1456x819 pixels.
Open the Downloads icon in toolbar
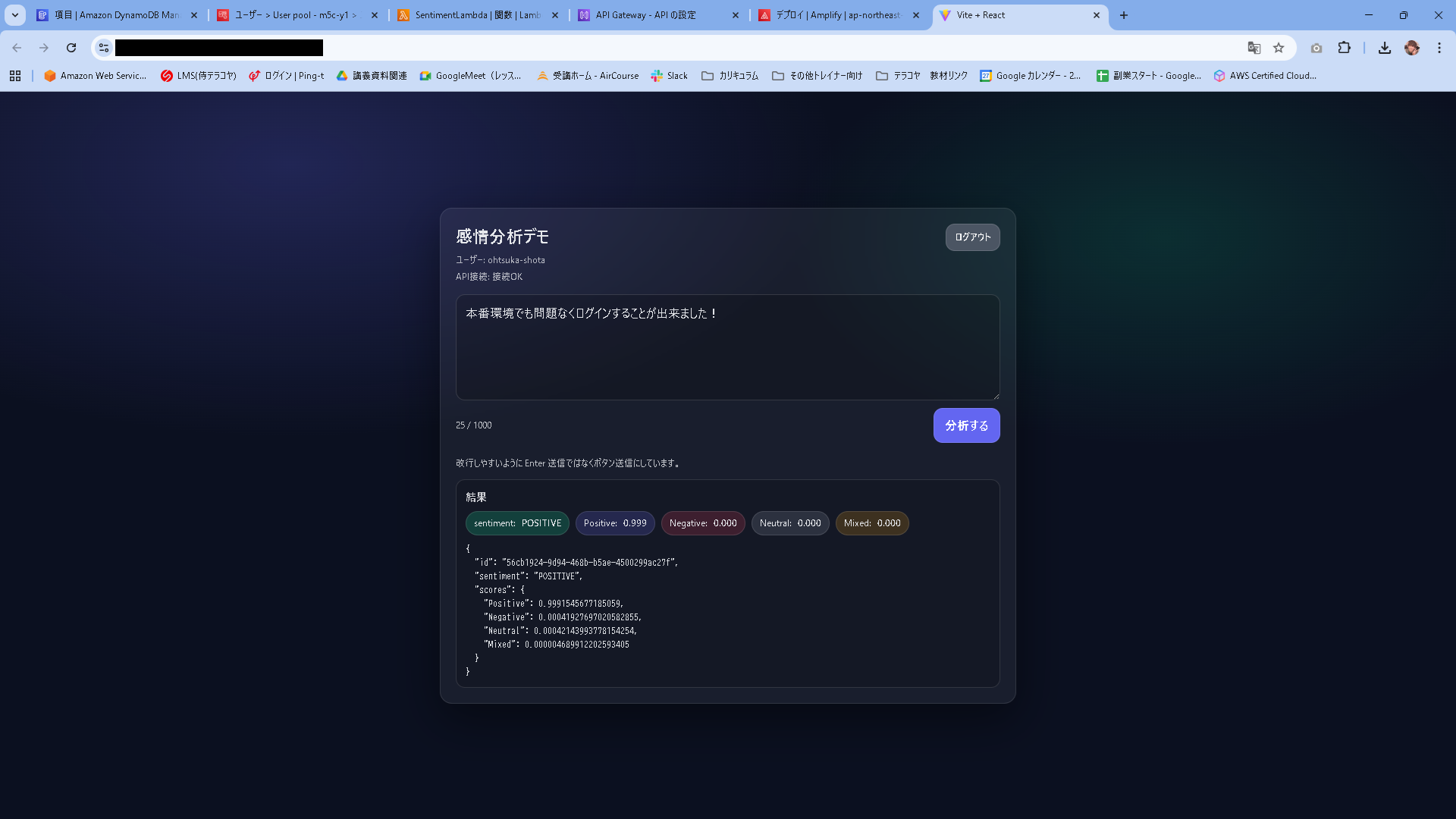(1385, 48)
